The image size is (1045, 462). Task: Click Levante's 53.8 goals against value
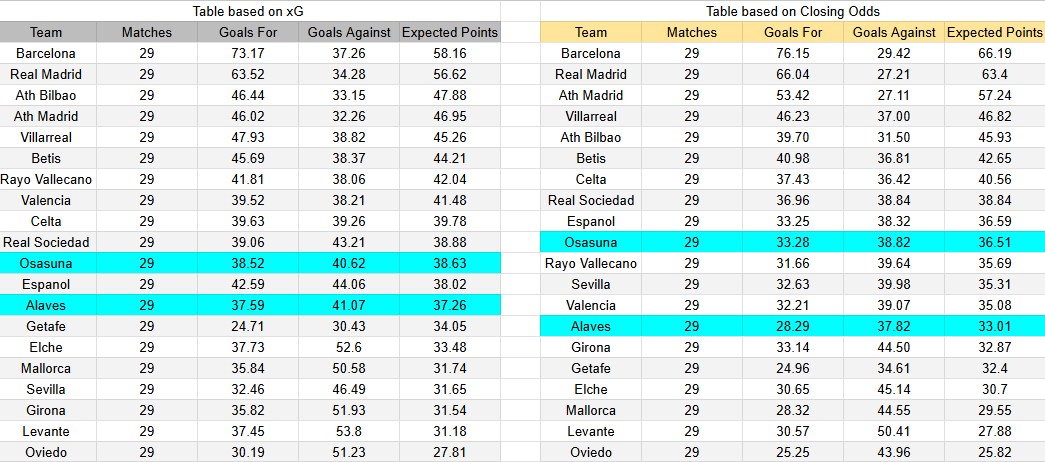[x=349, y=431]
